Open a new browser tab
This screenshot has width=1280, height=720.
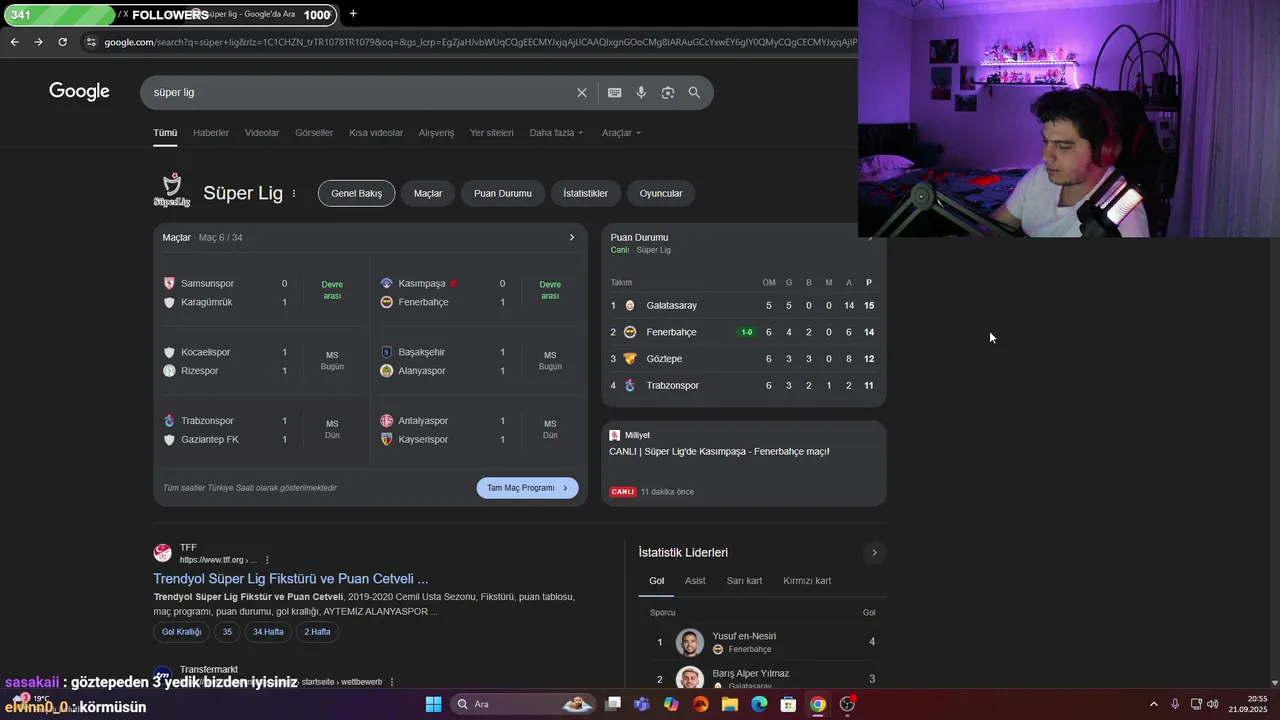click(353, 14)
